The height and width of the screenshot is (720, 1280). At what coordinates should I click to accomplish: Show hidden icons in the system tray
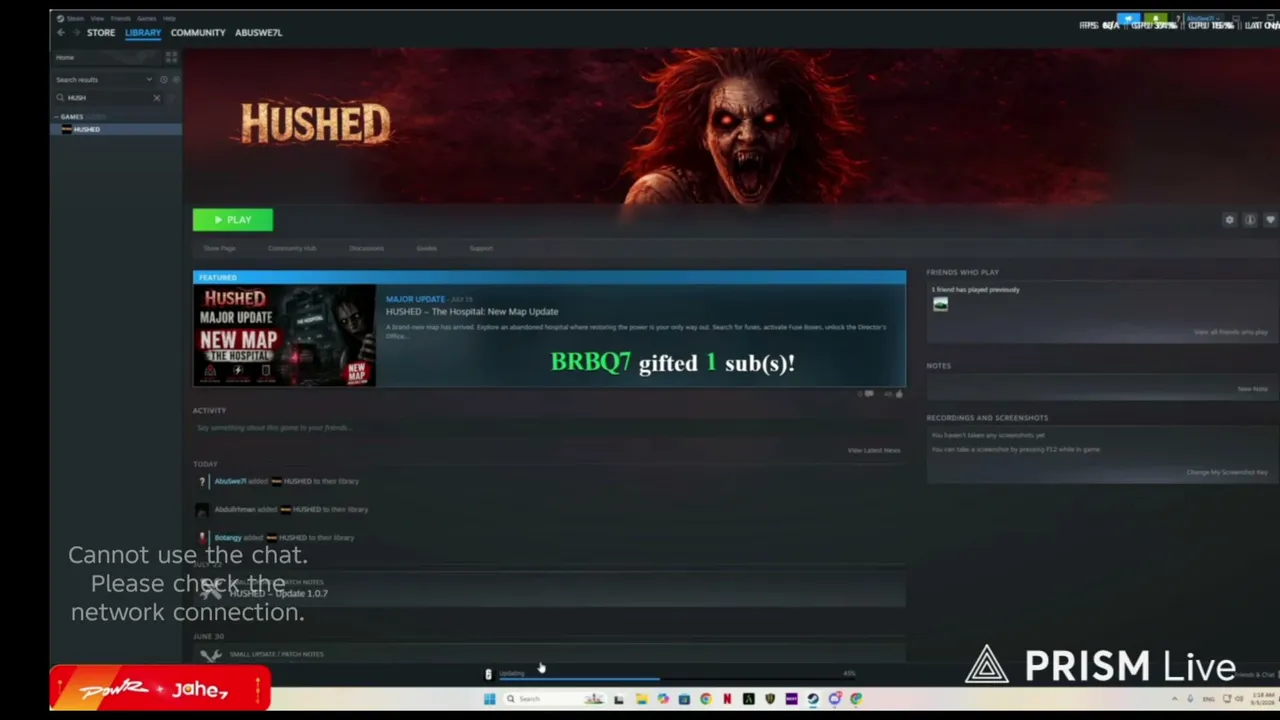[1174, 699]
